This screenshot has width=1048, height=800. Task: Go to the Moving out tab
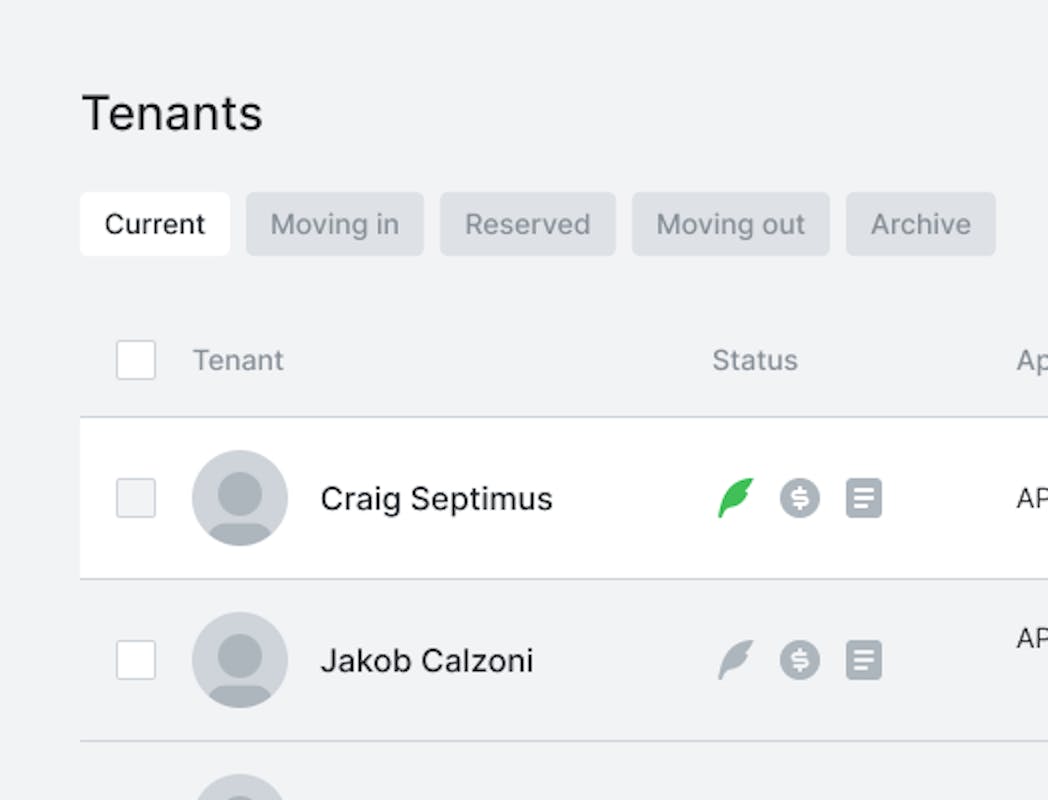[731, 224]
